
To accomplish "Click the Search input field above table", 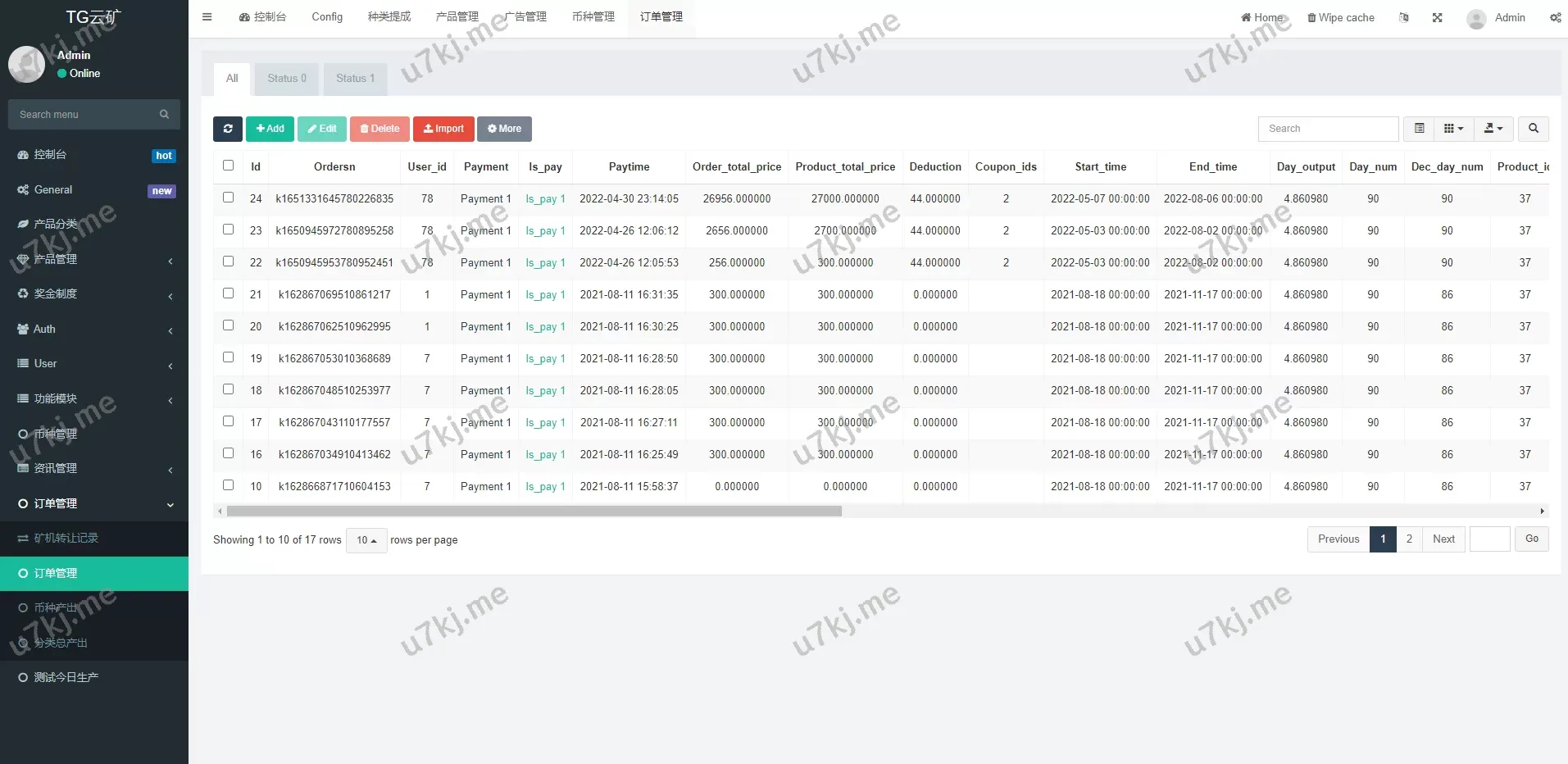I will pos(1327,129).
